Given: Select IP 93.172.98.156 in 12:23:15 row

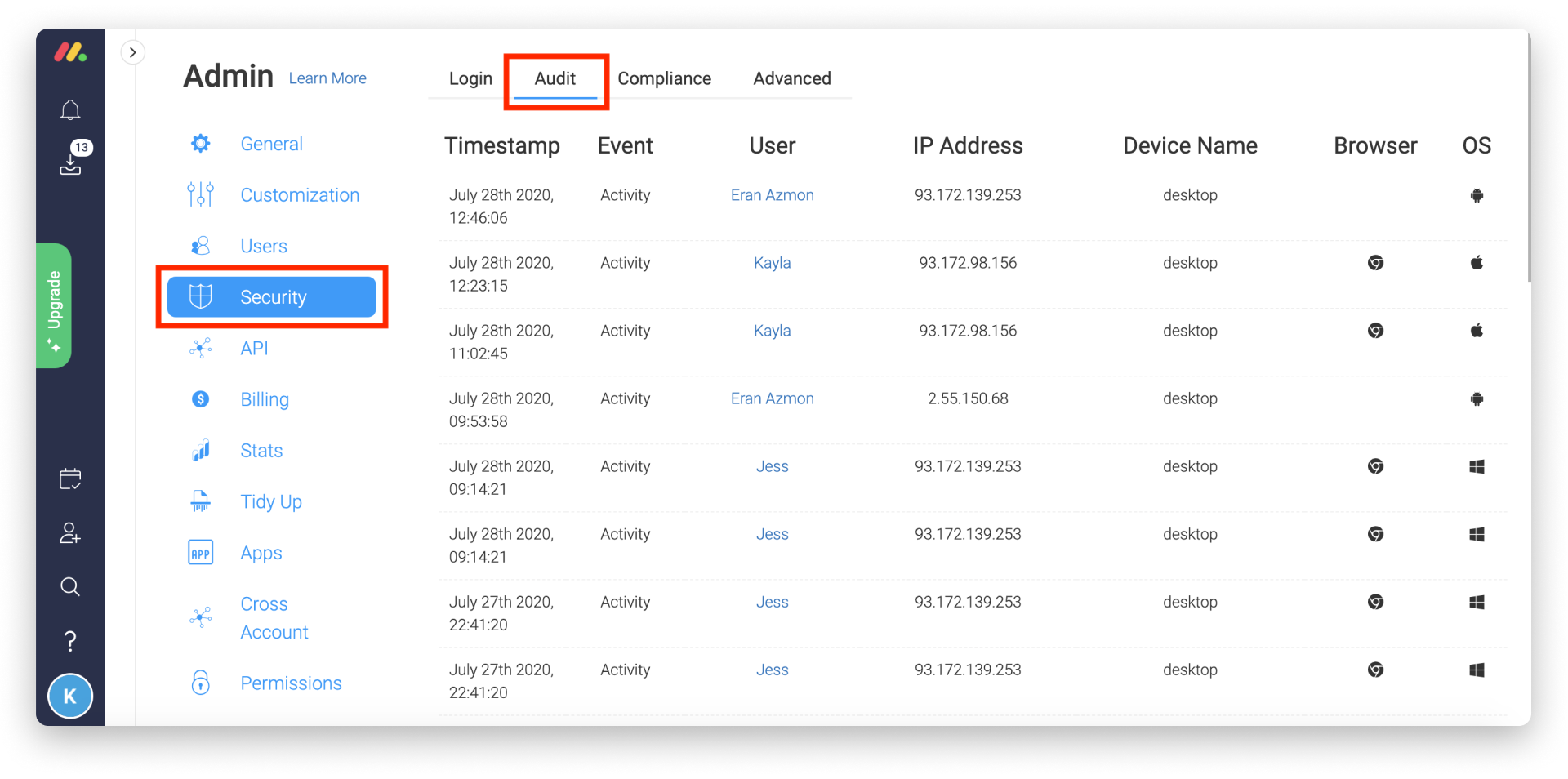Looking at the screenshot, I should pos(968,263).
